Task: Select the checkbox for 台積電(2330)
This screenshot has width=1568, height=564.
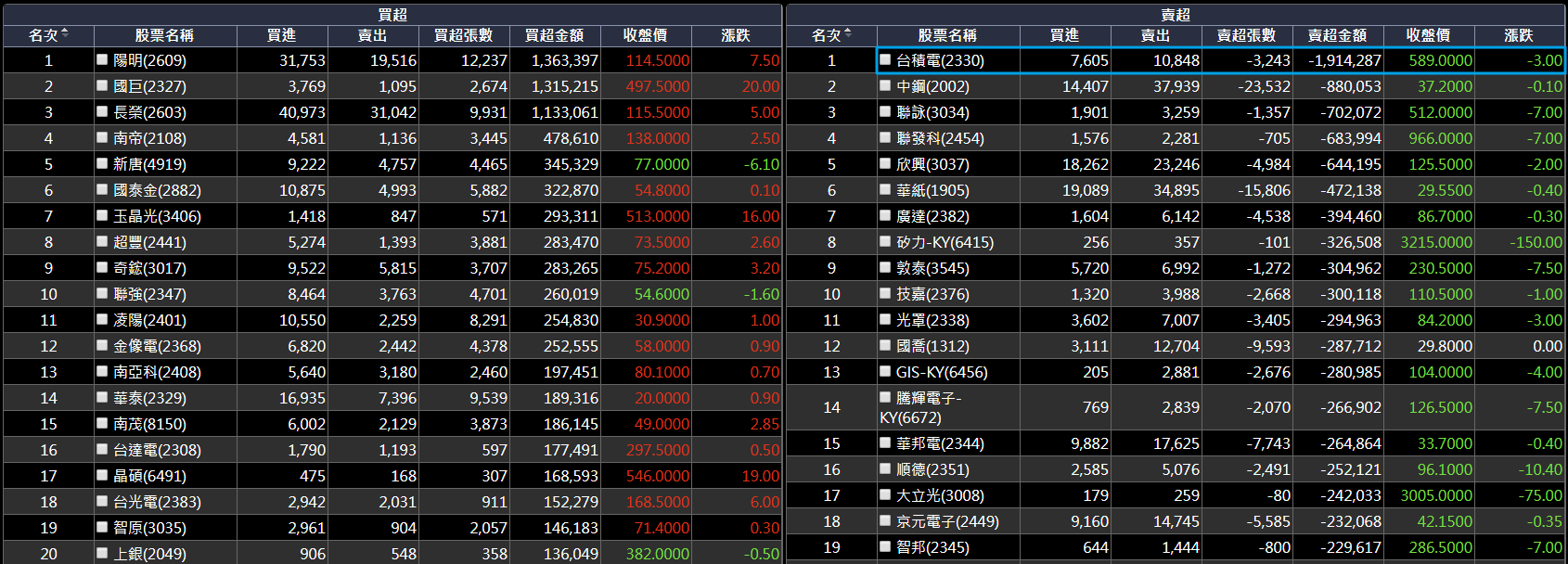Action: (x=885, y=59)
